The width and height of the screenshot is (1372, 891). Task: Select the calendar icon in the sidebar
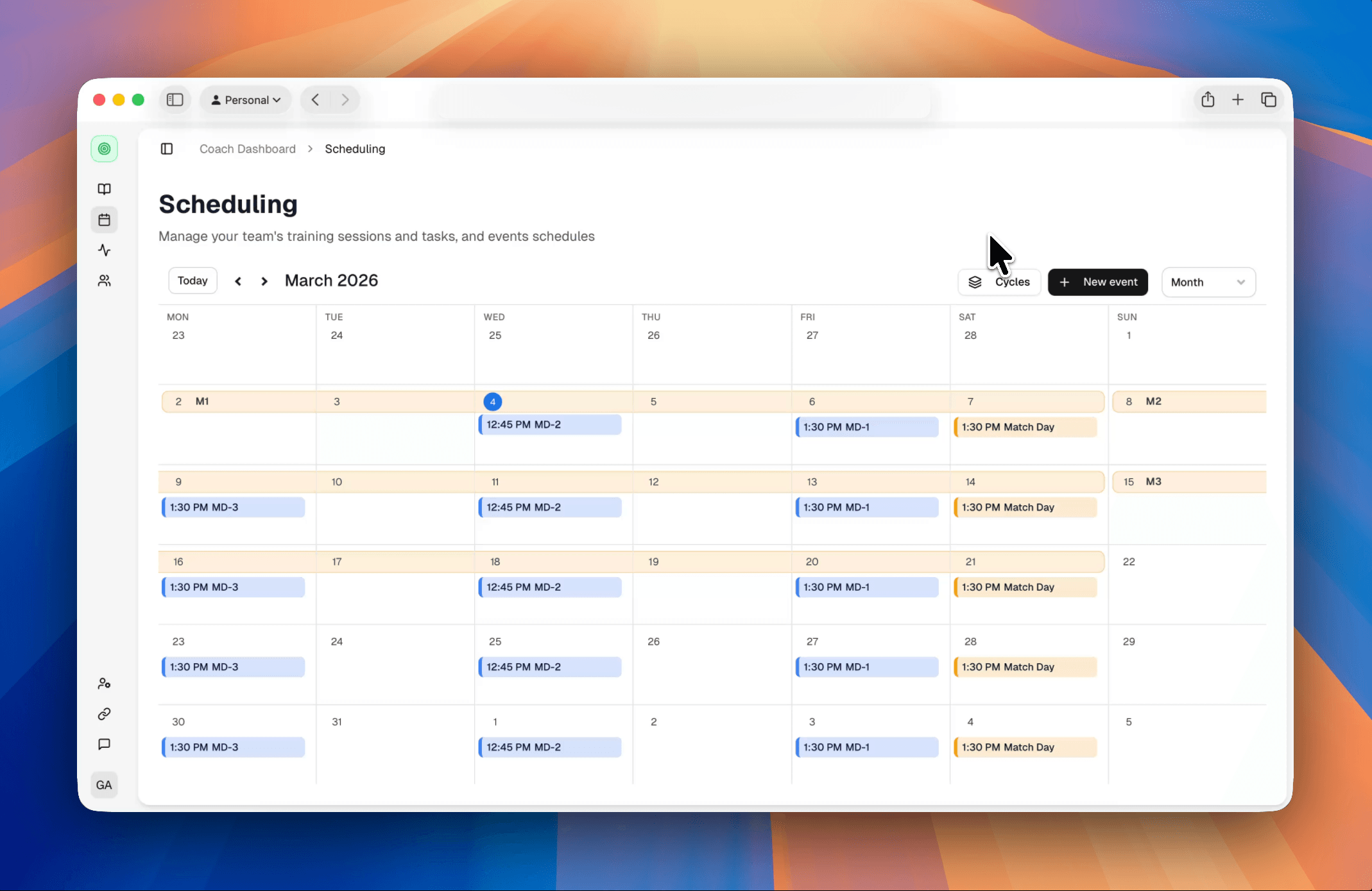(104, 219)
